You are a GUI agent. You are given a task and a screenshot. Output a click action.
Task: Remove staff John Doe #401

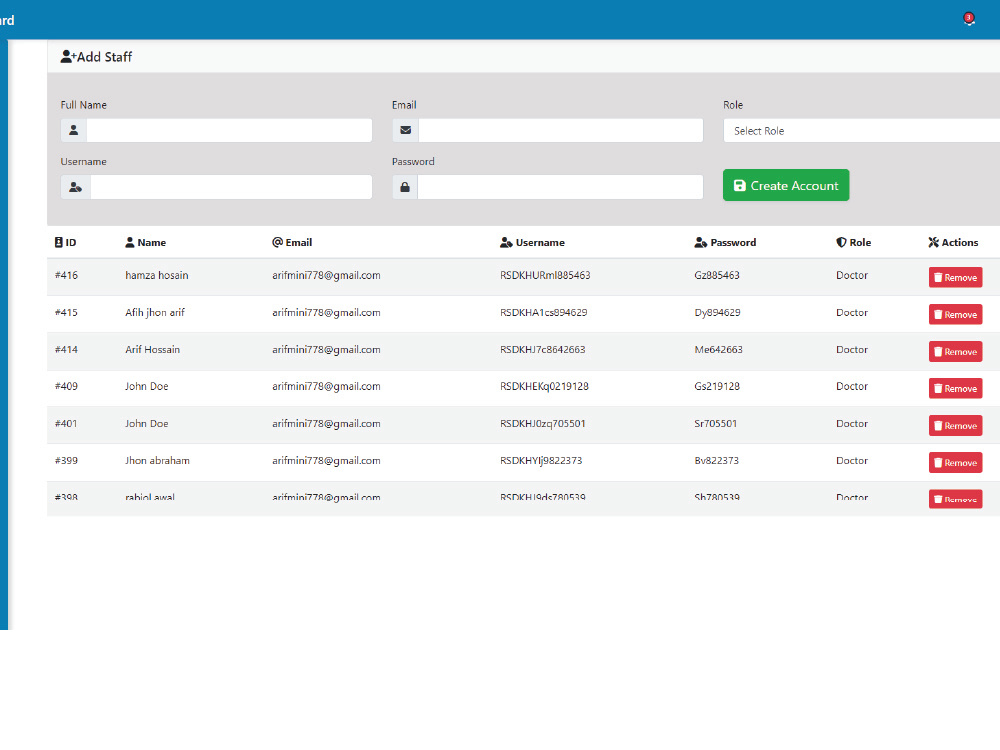(x=955, y=425)
